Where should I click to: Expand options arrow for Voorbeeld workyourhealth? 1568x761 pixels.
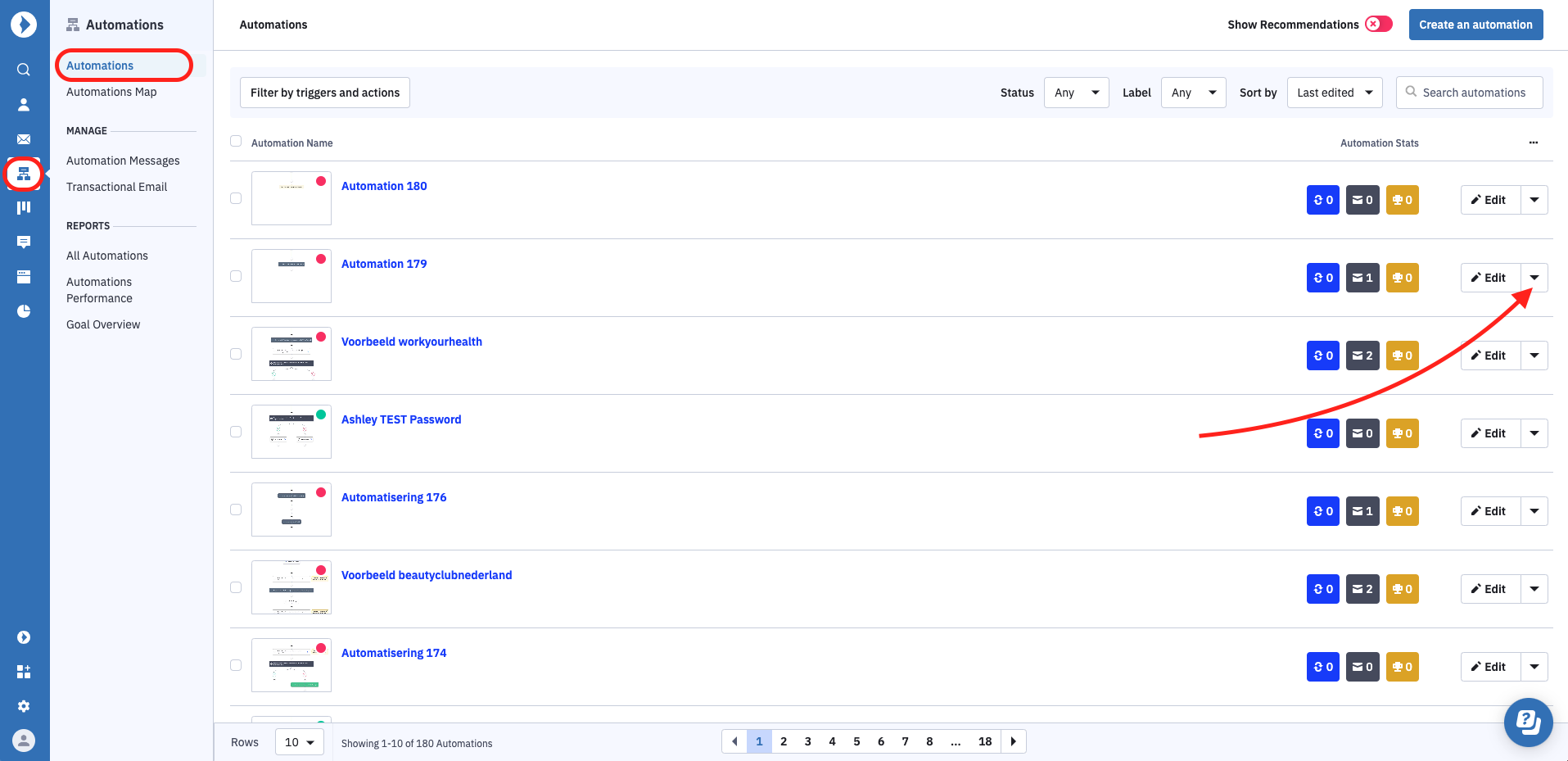1534,356
